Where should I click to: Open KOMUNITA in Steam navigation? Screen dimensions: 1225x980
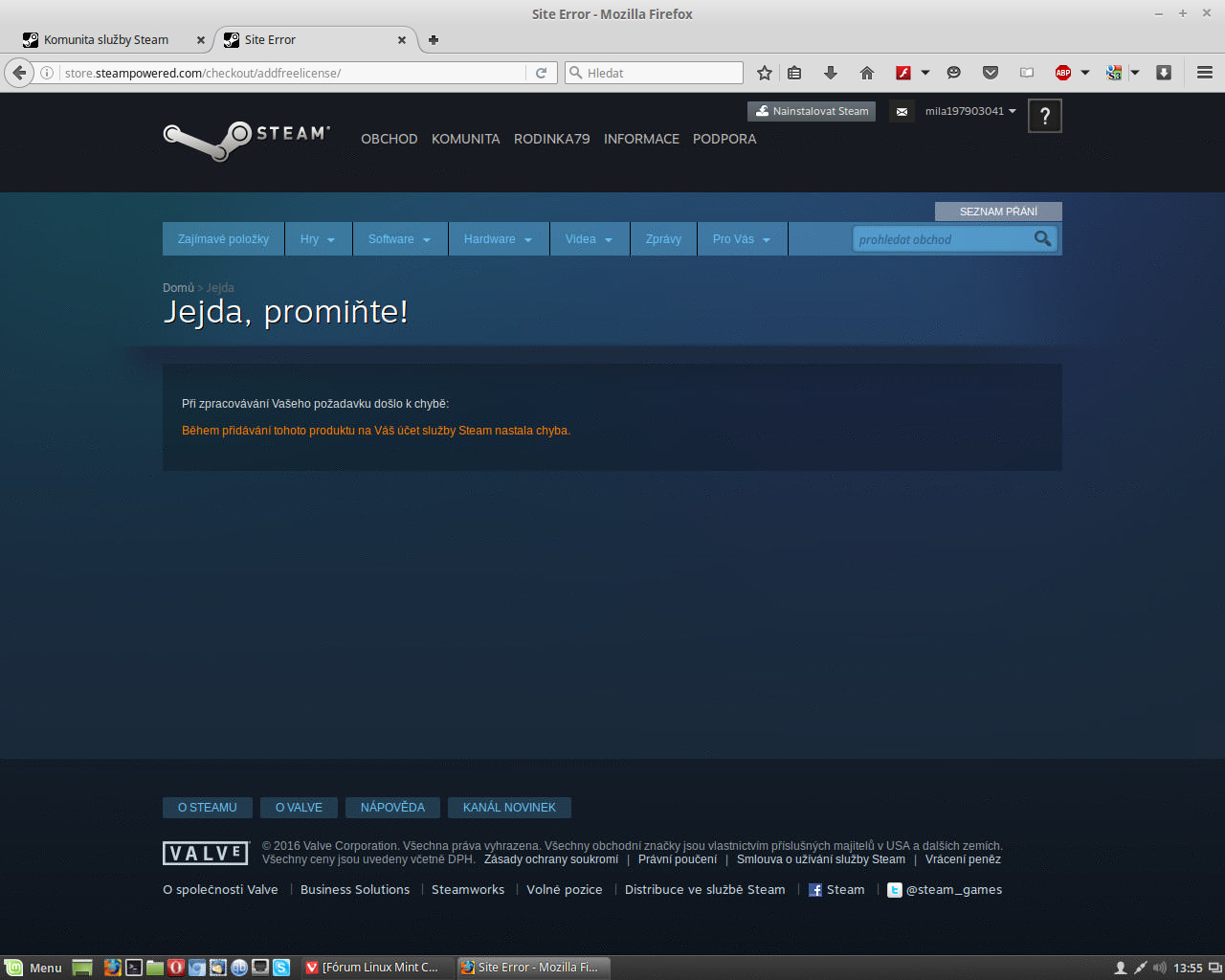(x=465, y=139)
